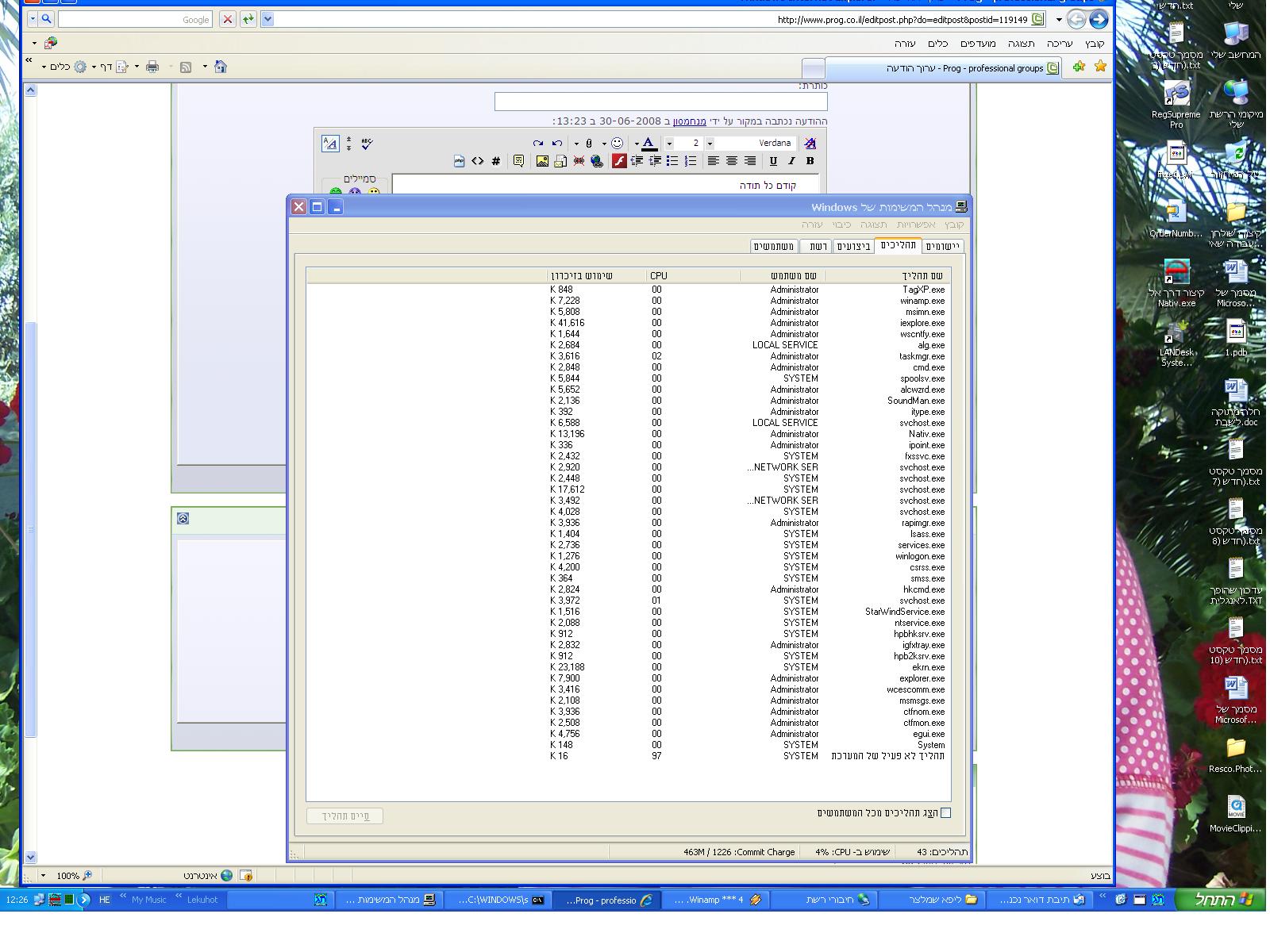Insert Flash tag in post editor
1270x952 pixels.
(619, 161)
